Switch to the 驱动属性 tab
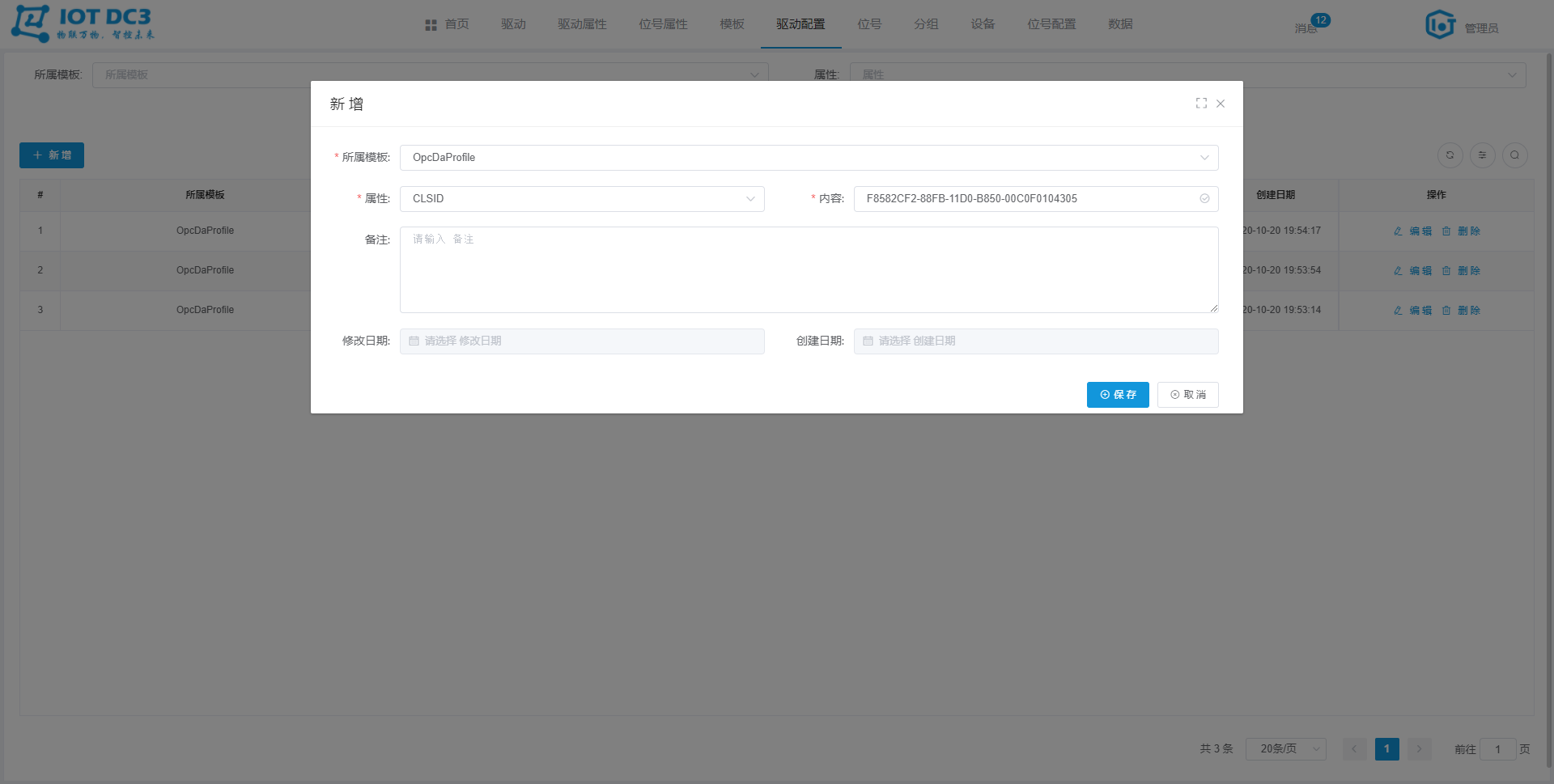This screenshot has width=1554, height=784. [x=582, y=24]
